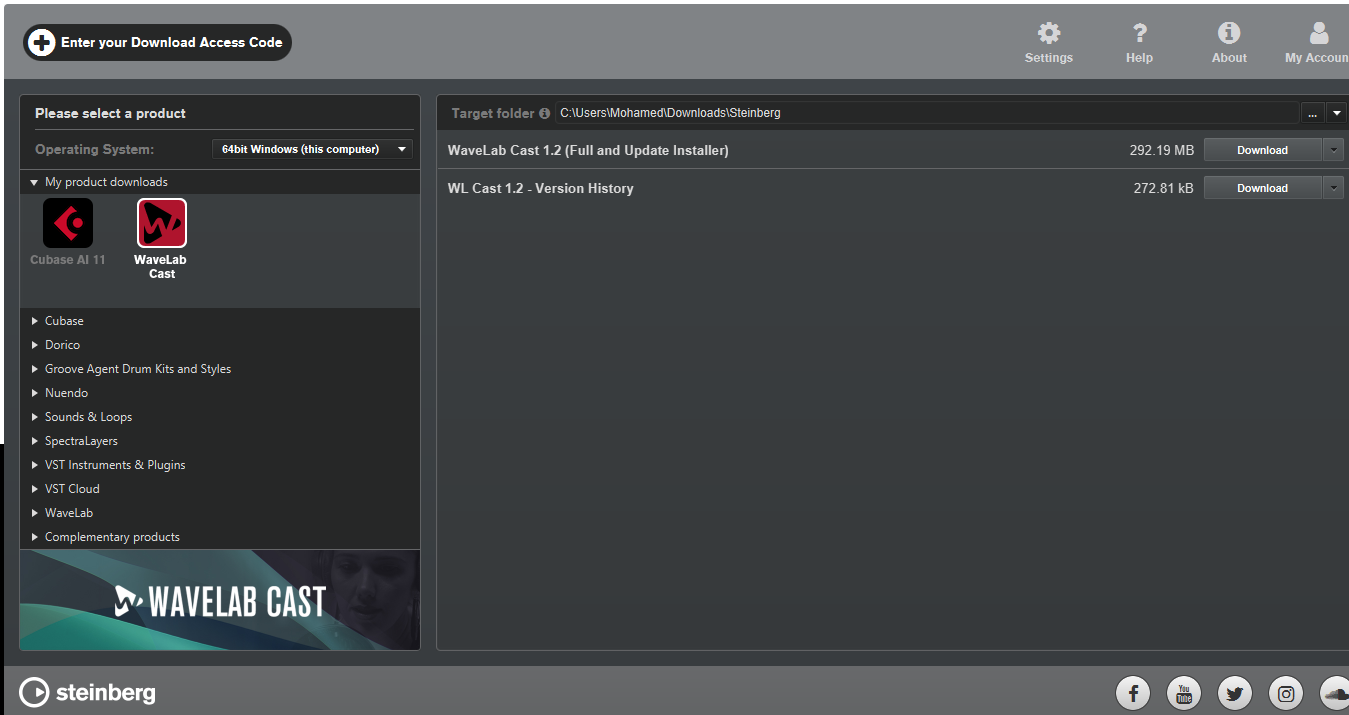Open the Settings gear icon
Viewport: 1349px width, 715px height.
click(x=1049, y=33)
